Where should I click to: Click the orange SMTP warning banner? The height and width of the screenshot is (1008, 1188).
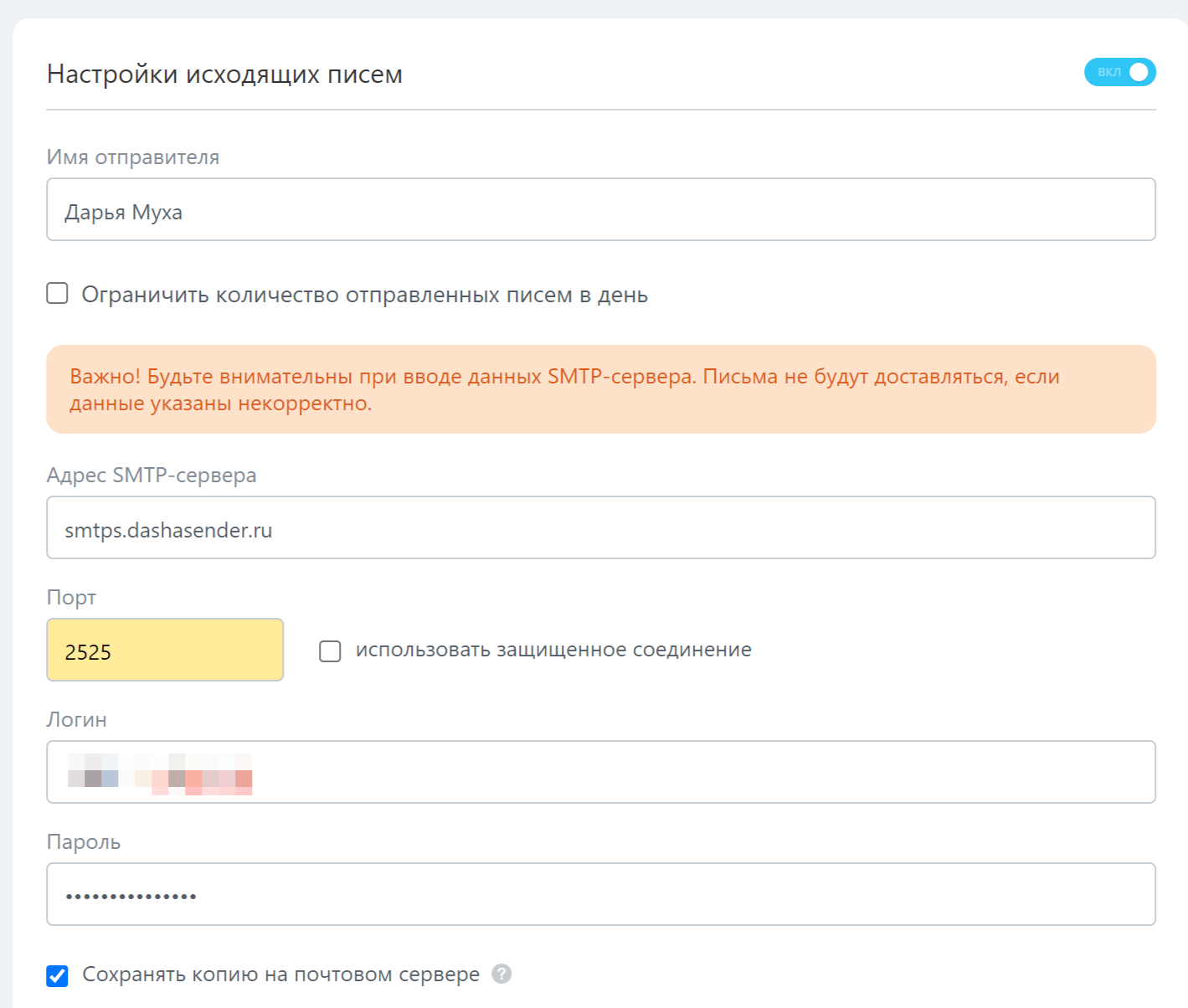[601, 389]
